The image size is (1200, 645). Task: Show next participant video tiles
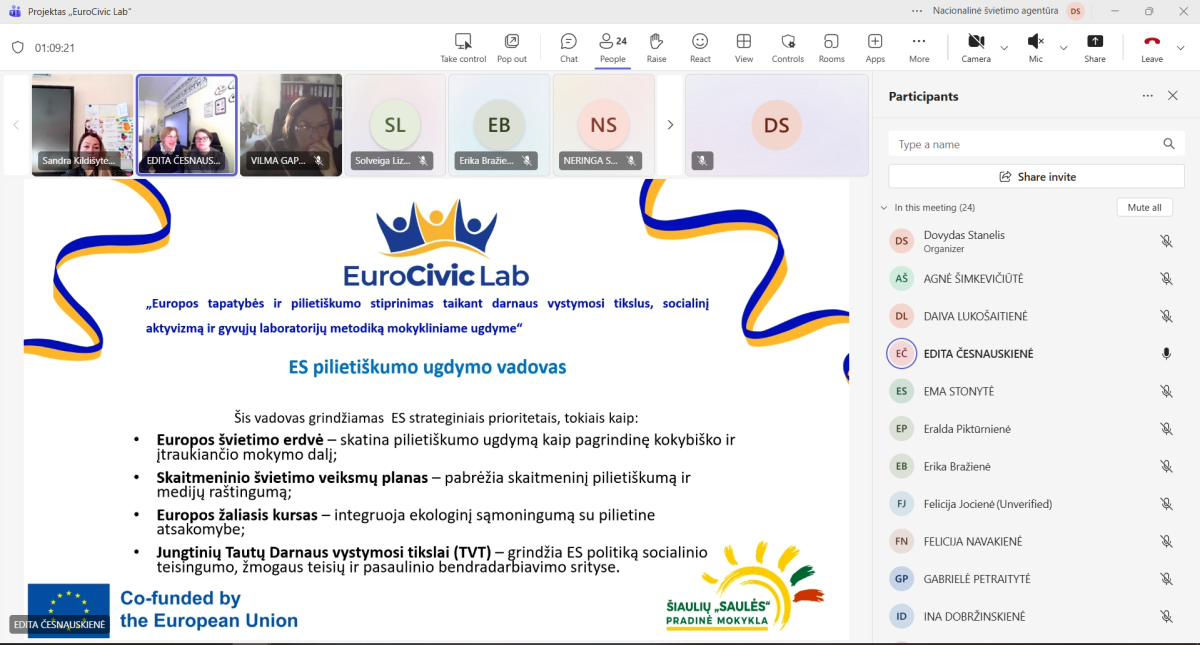point(670,125)
